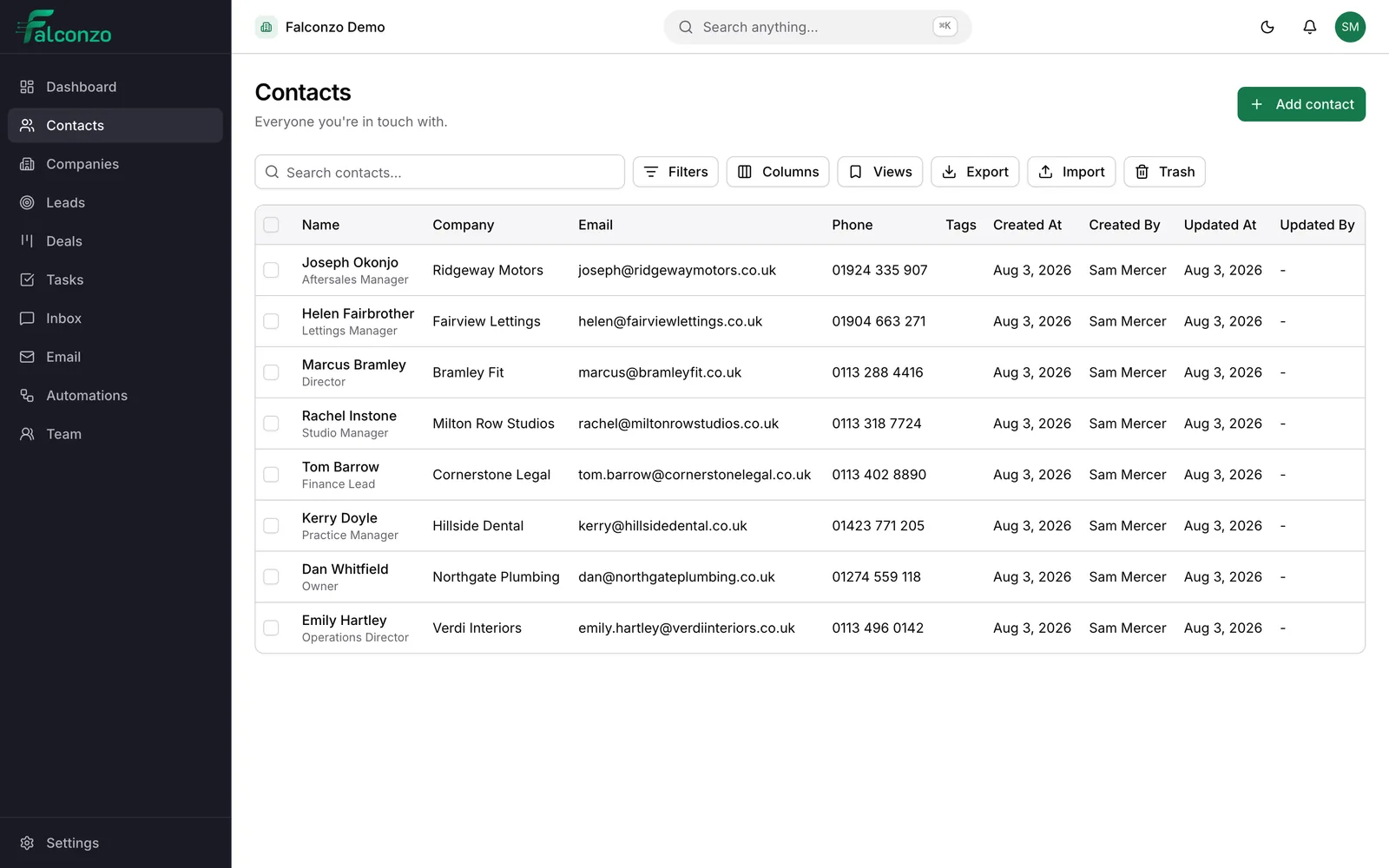Click the Updated At column header
The width and height of the screenshot is (1389, 868).
coord(1220,225)
